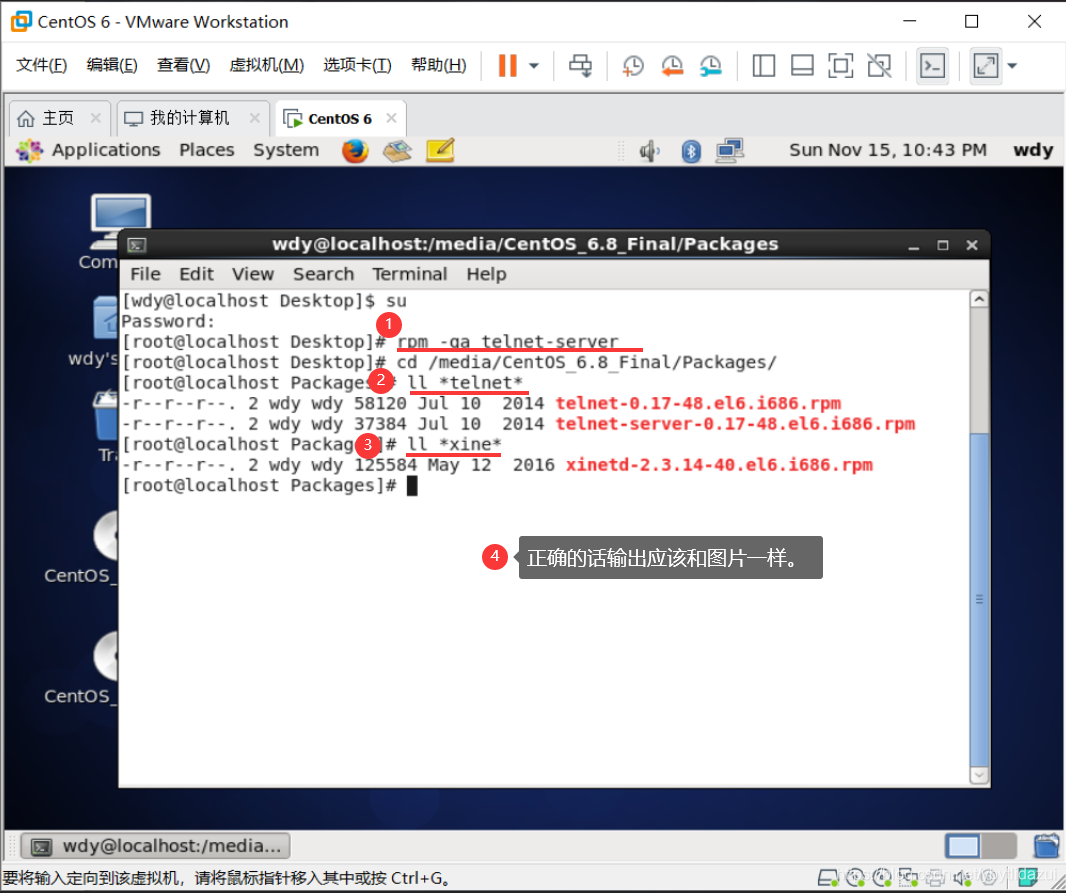This screenshot has width=1066, height=893.
Task: Open the snapshot manager
Action: pos(710,65)
